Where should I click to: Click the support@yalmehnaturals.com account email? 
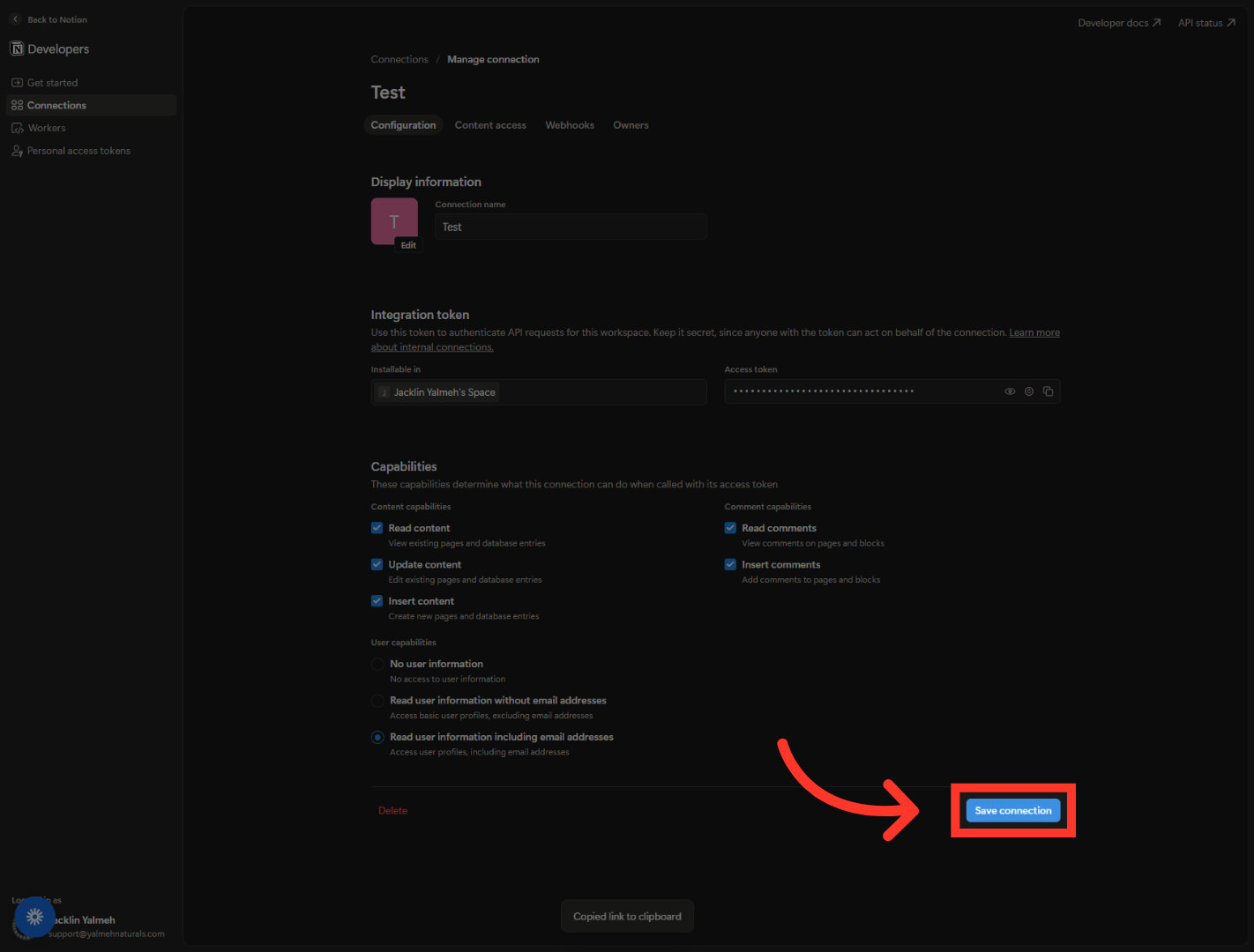[107, 934]
